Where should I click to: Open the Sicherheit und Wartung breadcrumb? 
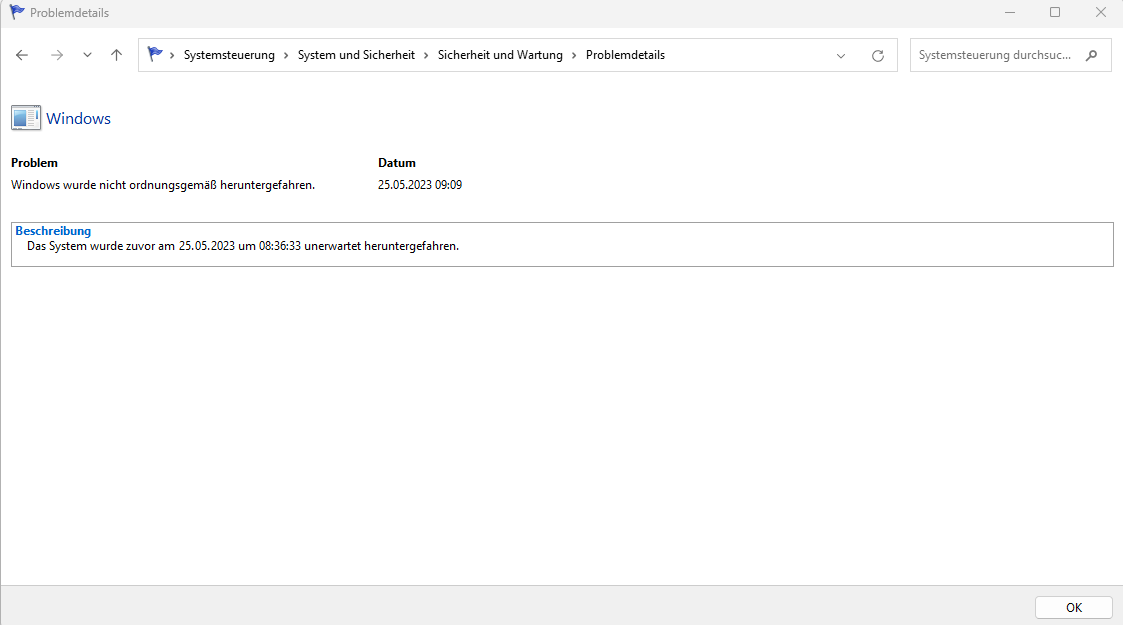[500, 55]
